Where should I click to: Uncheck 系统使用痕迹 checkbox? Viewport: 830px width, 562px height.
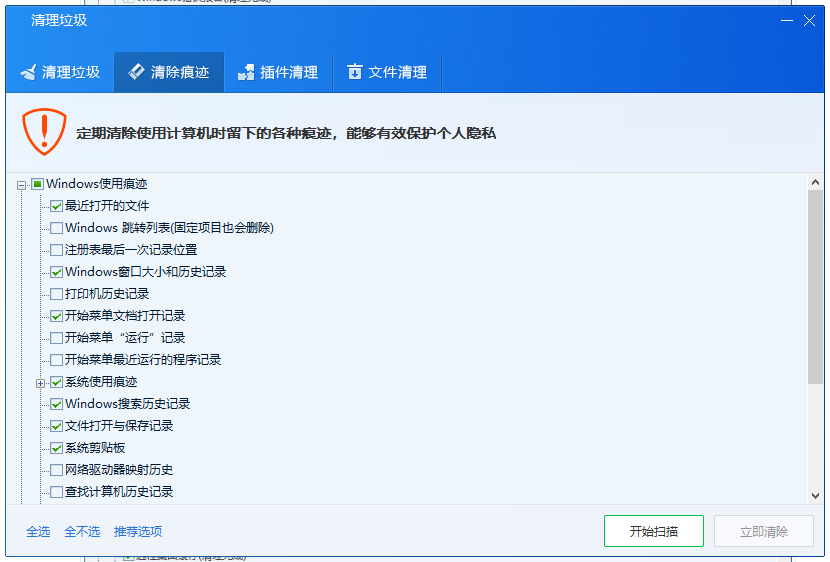pyautogui.click(x=57, y=382)
